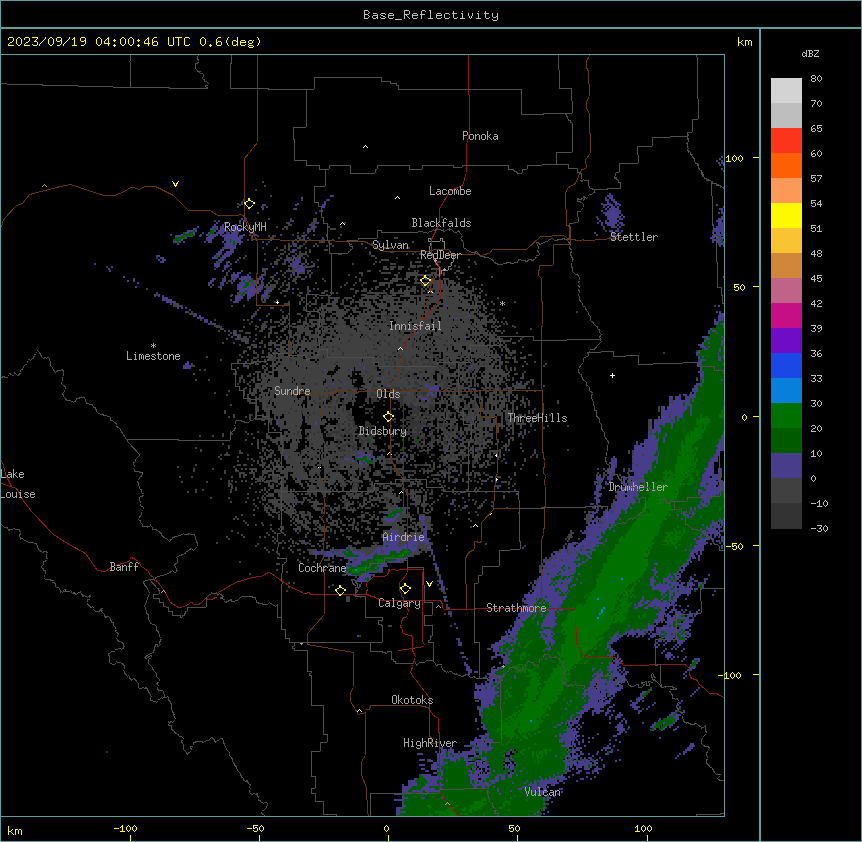Click the Innisfail city label
Screen dimensions: 862x842
point(415,326)
